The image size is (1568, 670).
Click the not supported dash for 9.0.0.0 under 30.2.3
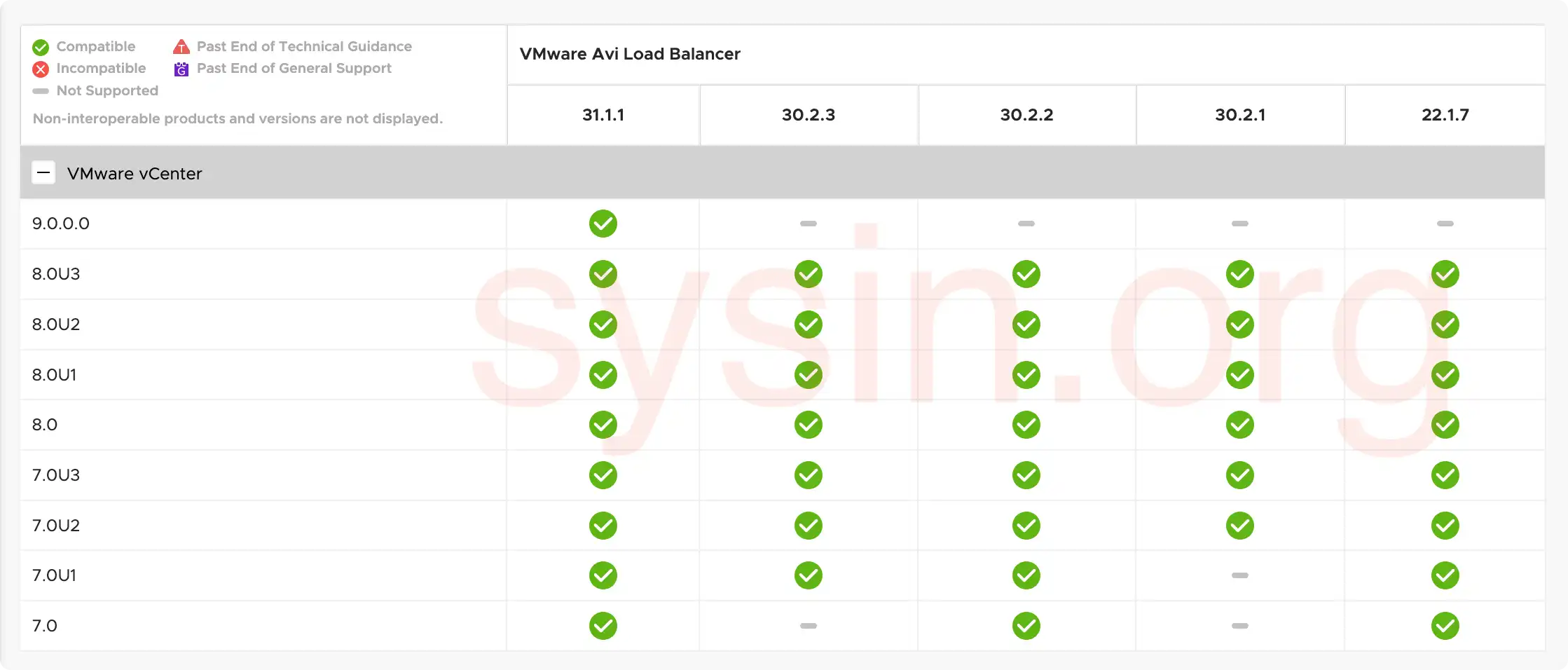pos(809,224)
